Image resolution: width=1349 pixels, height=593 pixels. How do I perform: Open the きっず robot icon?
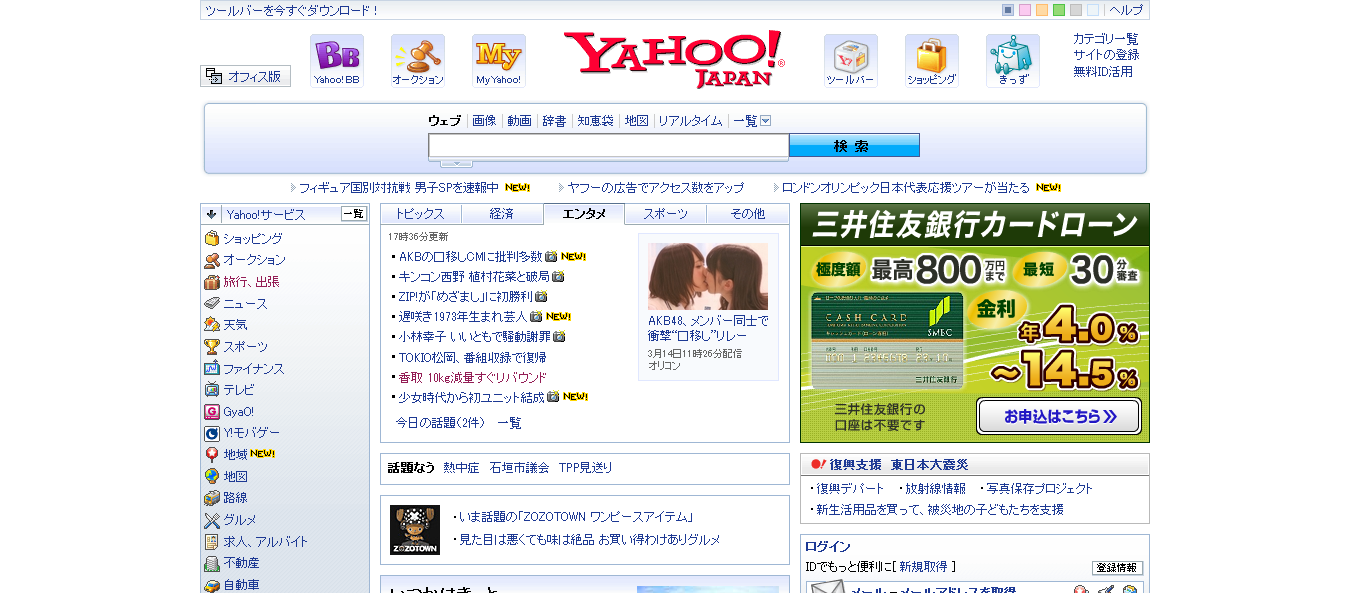pyautogui.click(x=1013, y=61)
